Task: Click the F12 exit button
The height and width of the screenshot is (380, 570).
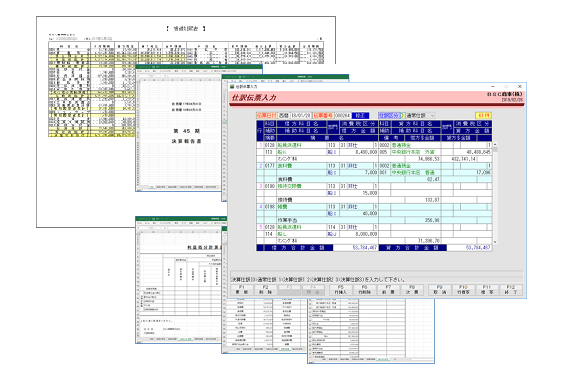Action: [511, 290]
